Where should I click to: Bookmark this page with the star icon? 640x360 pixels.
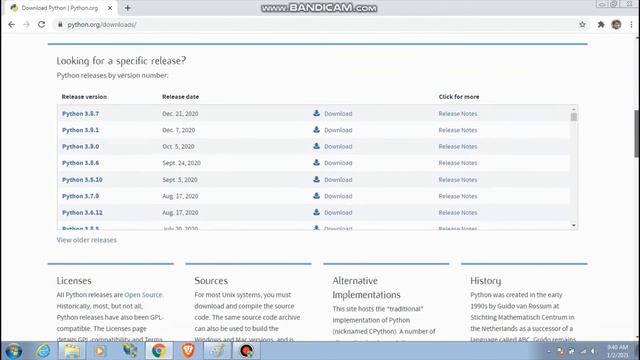click(582, 24)
